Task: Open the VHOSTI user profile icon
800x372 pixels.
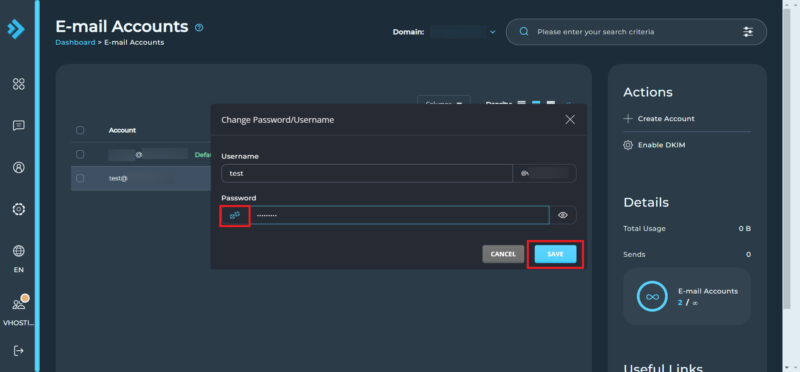Action: pyautogui.click(x=19, y=304)
